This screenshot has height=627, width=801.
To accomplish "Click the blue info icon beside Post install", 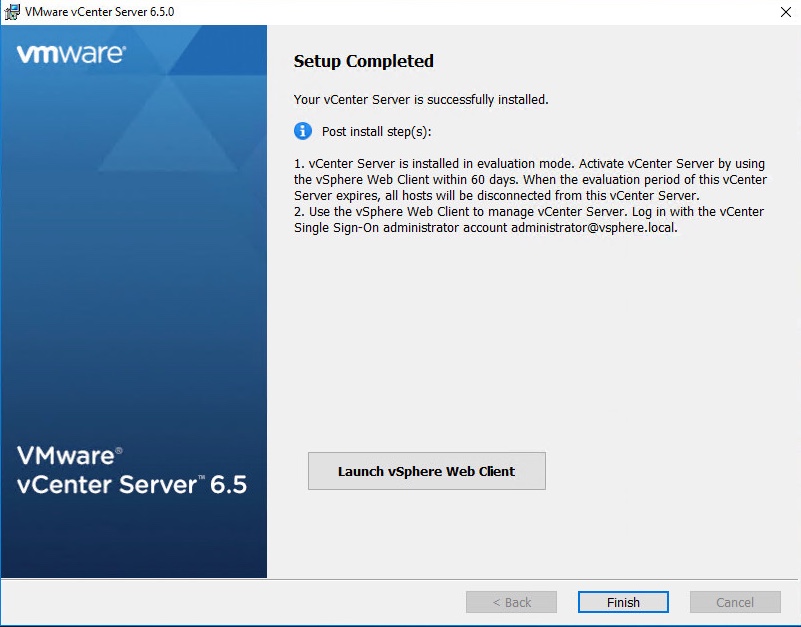I will coord(303,131).
